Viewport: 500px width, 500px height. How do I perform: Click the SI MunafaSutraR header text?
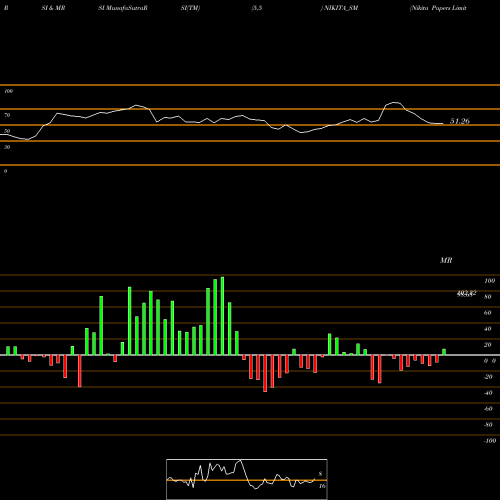[x=123, y=8]
